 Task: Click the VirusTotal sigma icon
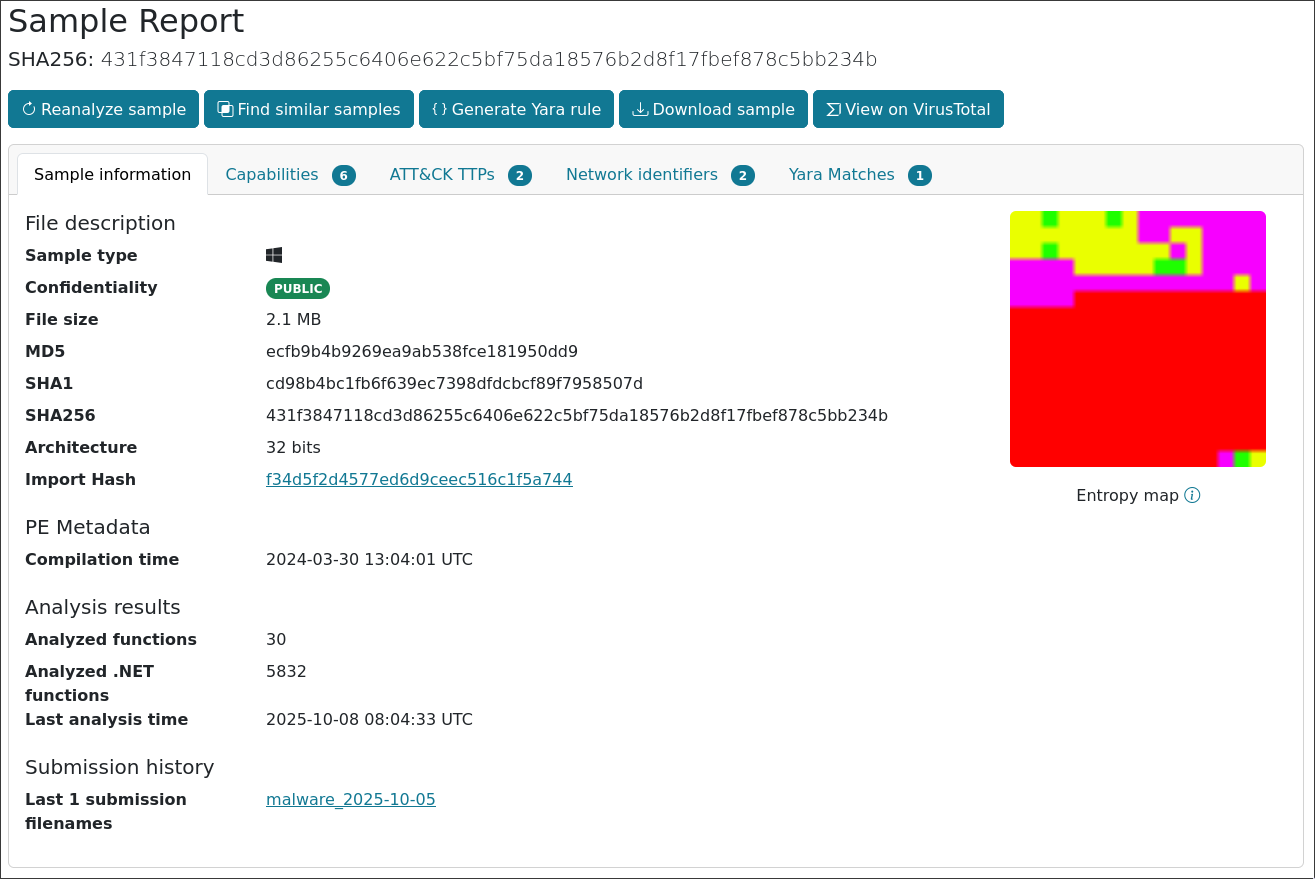tap(833, 109)
